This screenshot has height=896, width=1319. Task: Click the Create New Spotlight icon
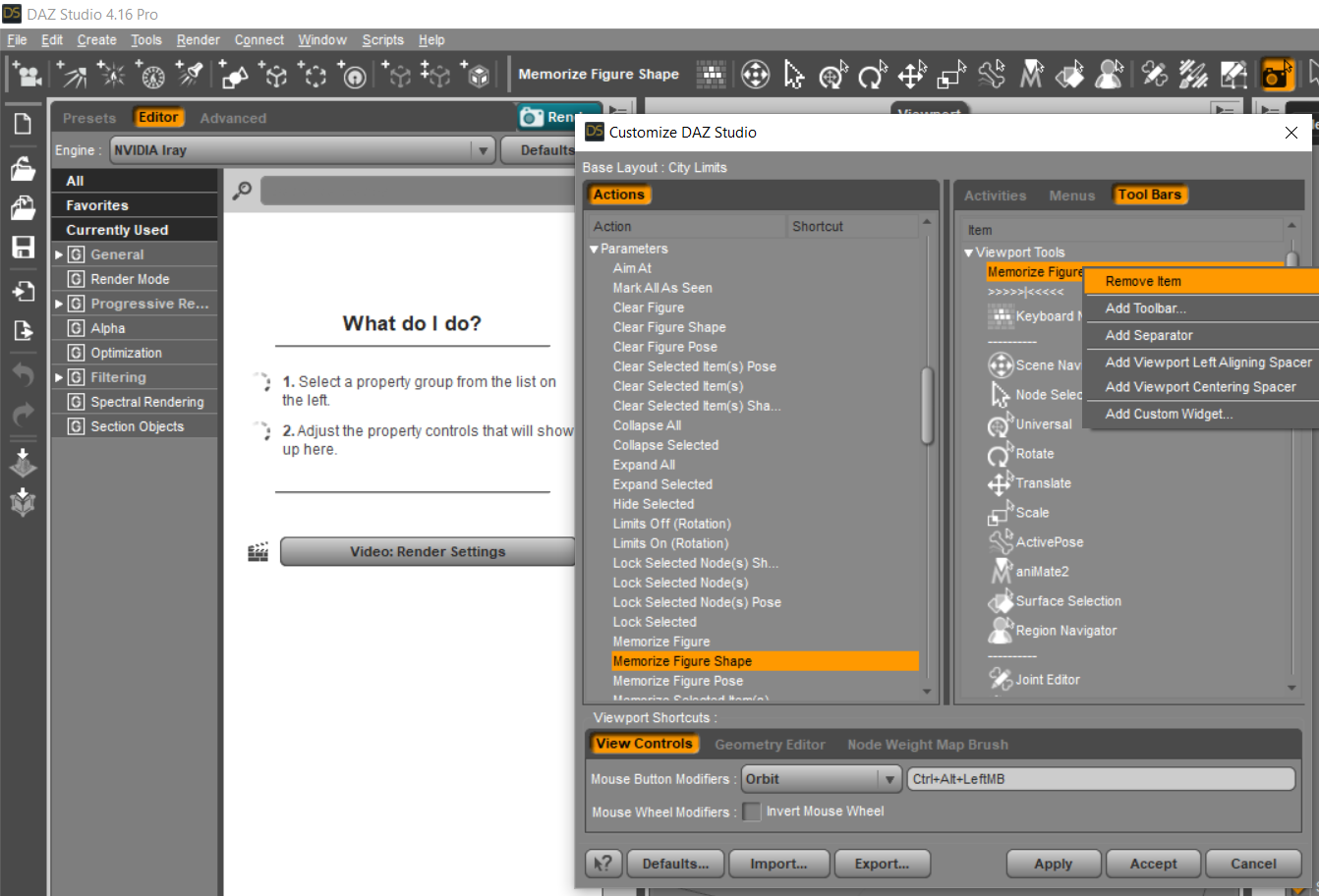pyautogui.click(x=190, y=74)
